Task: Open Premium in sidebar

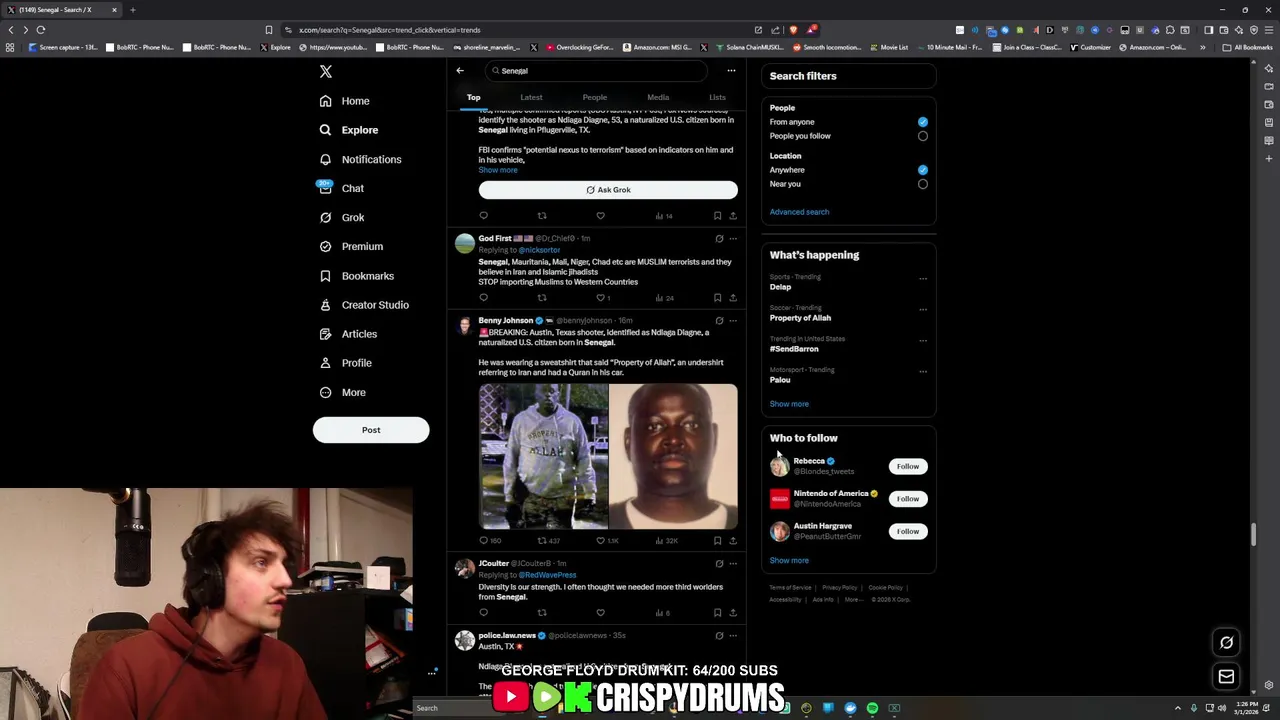Action: click(x=350, y=246)
